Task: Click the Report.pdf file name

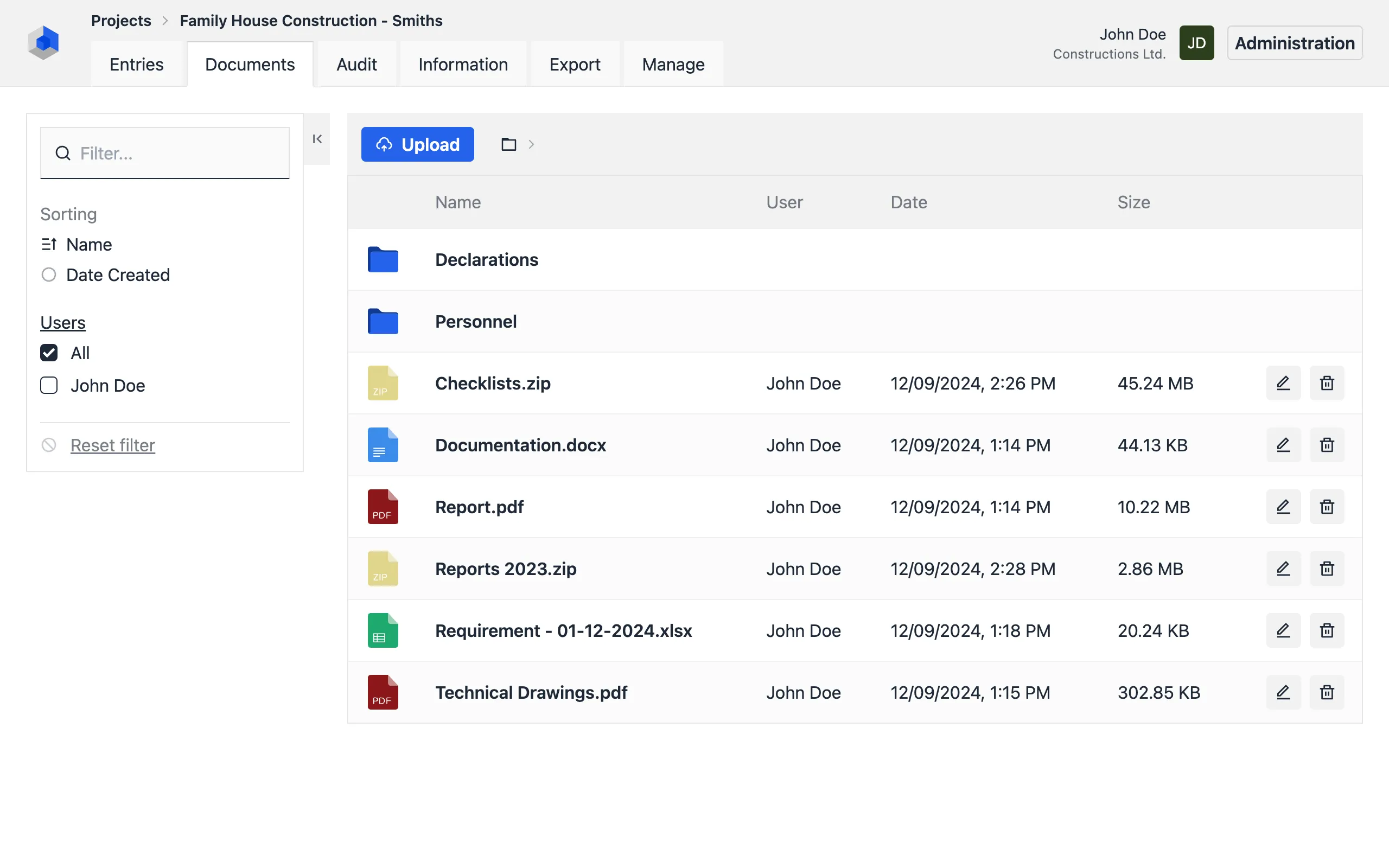Action: 479,507
